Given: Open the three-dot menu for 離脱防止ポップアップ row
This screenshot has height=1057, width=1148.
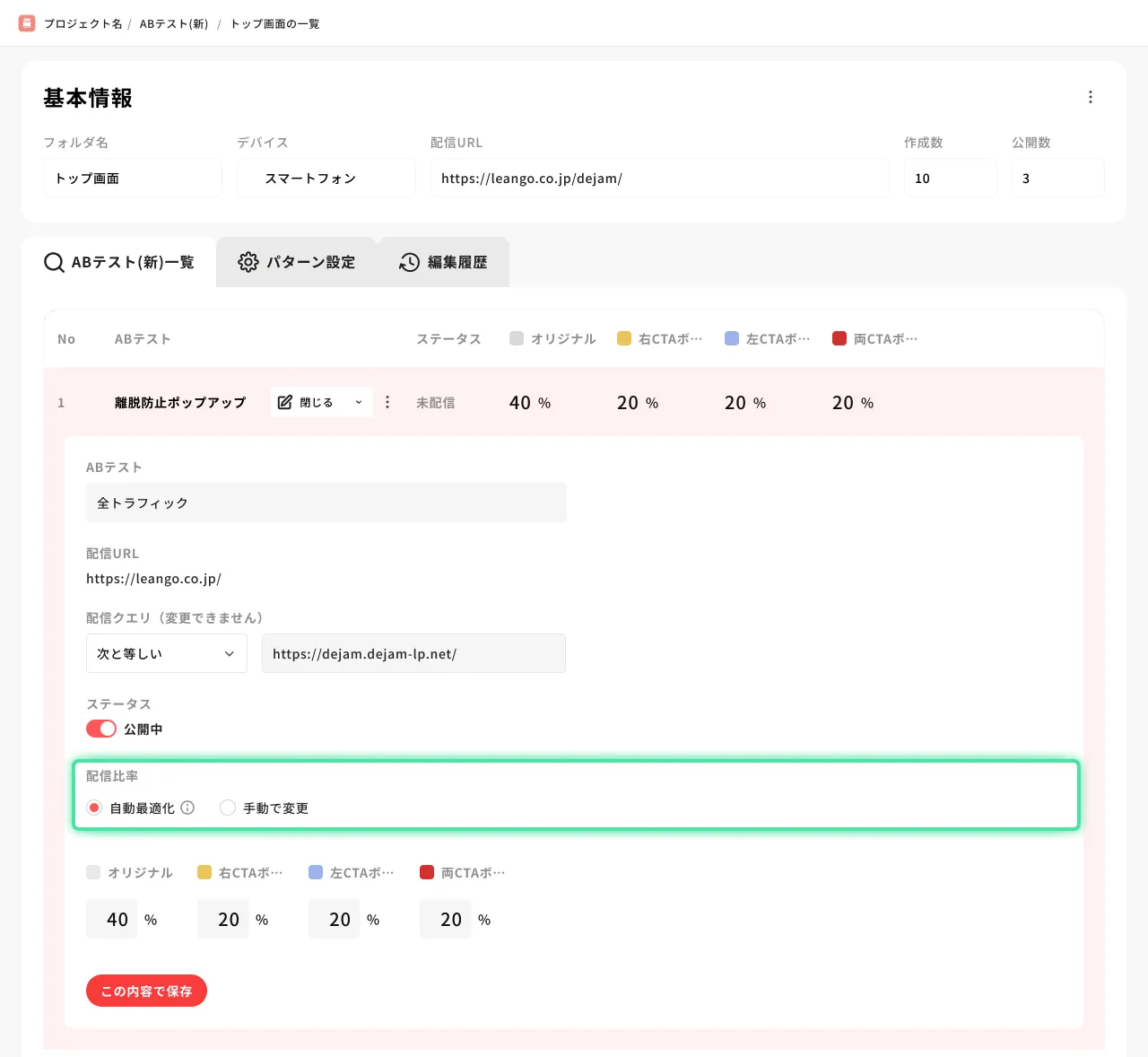Looking at the screenshot, I should click(x=387, y=402).
